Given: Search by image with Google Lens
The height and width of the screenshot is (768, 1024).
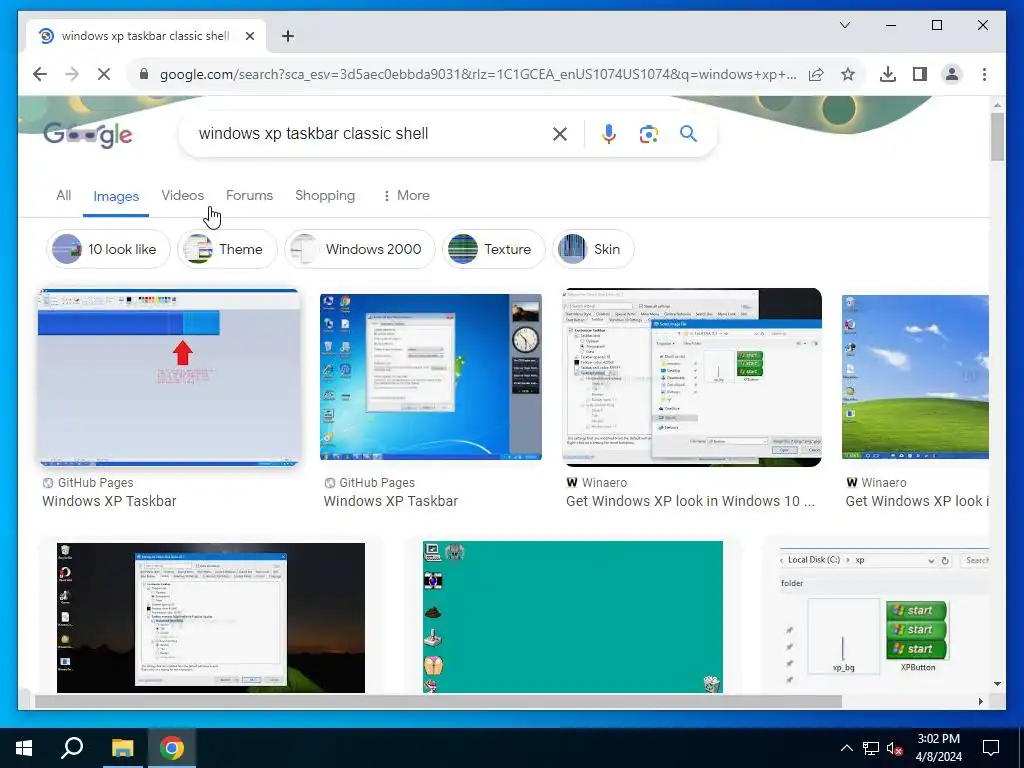Looking at the screenshot, I should click(x=648, y=134).
